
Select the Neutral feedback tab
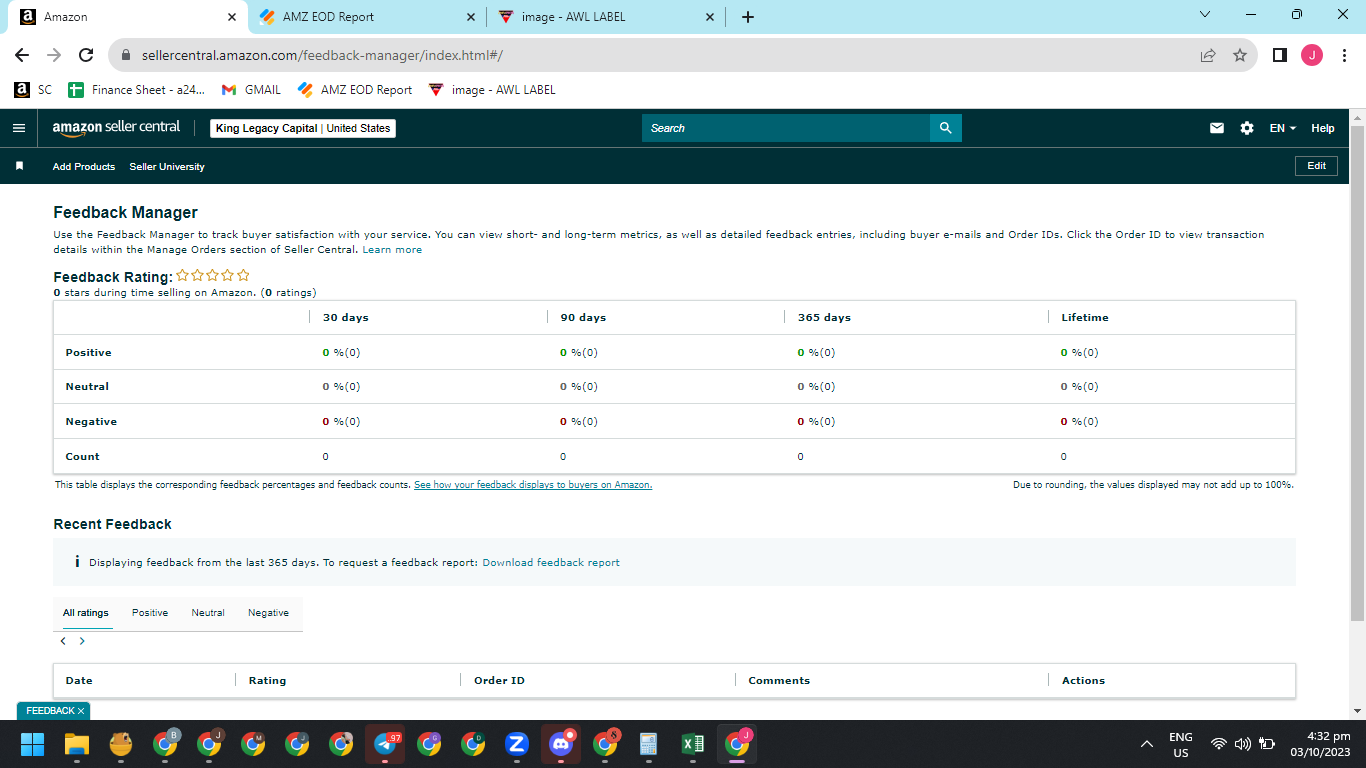tap(208, 613)
